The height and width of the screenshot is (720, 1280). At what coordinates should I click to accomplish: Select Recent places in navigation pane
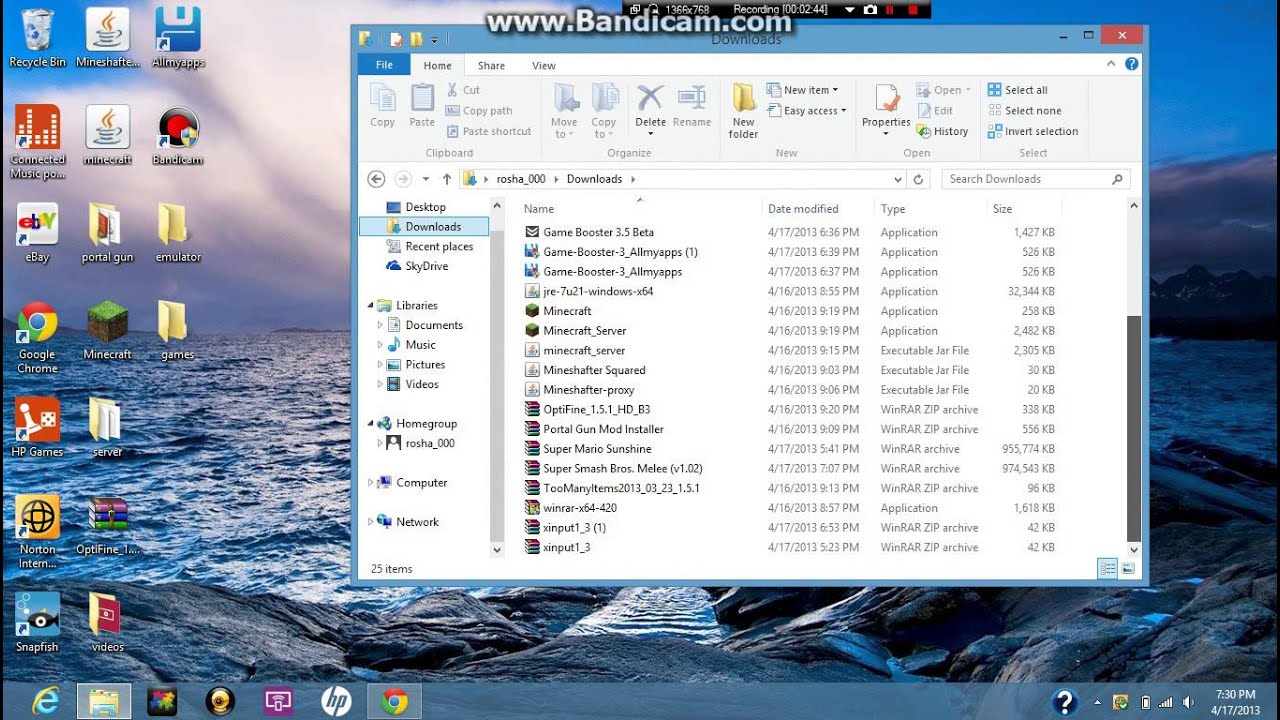pos(439,246)
